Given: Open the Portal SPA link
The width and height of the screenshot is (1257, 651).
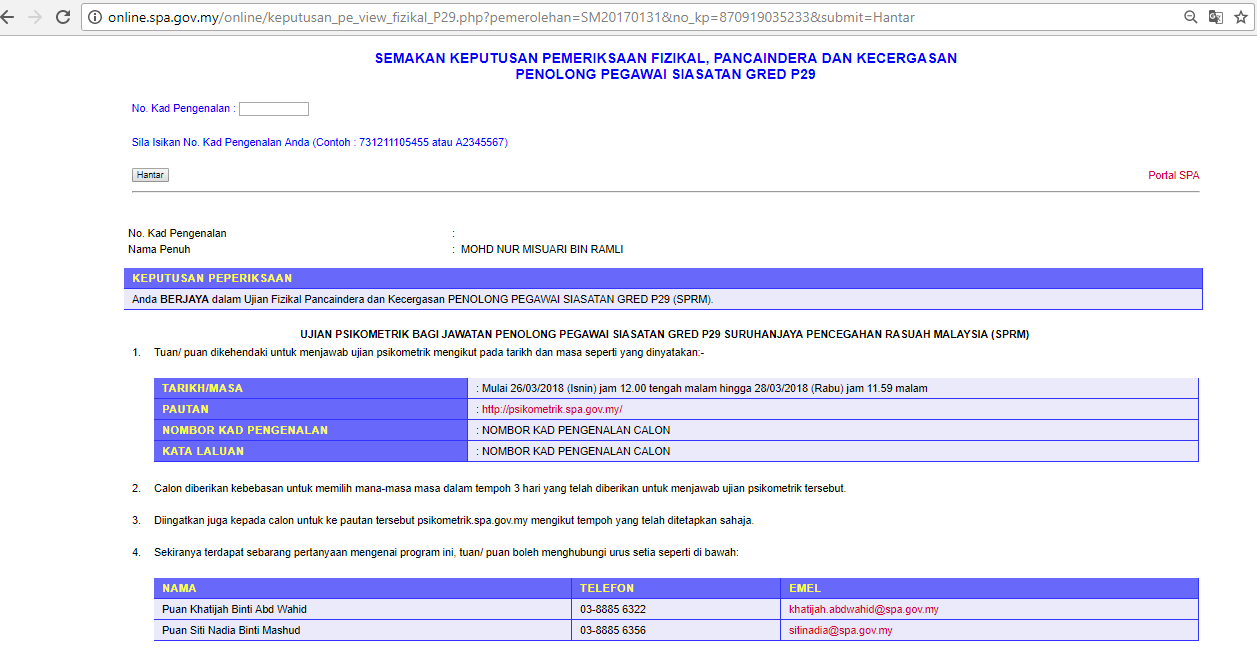Looking at the screenshot, I should click(1173, 175).
